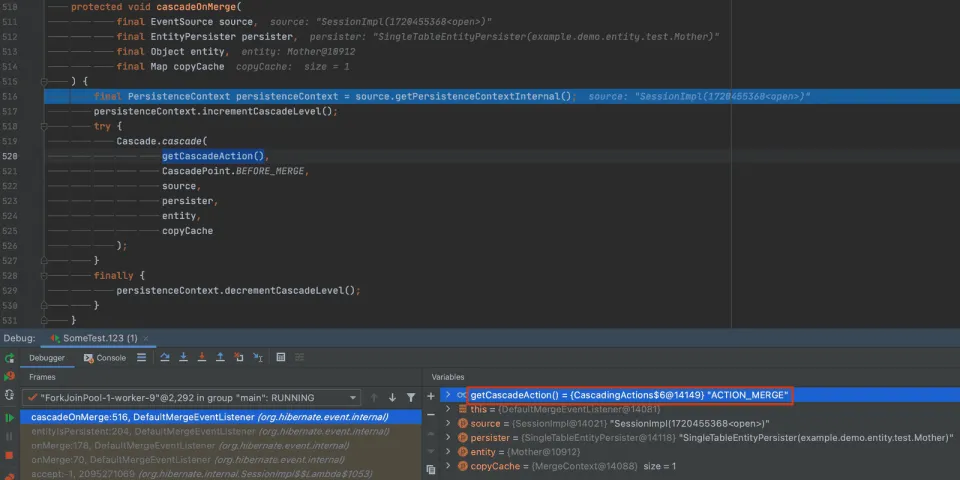This screenshot has width=960, height=480.
Task: Click the Frames panel header
Action: pyautogui.click(x=42, y=377)
